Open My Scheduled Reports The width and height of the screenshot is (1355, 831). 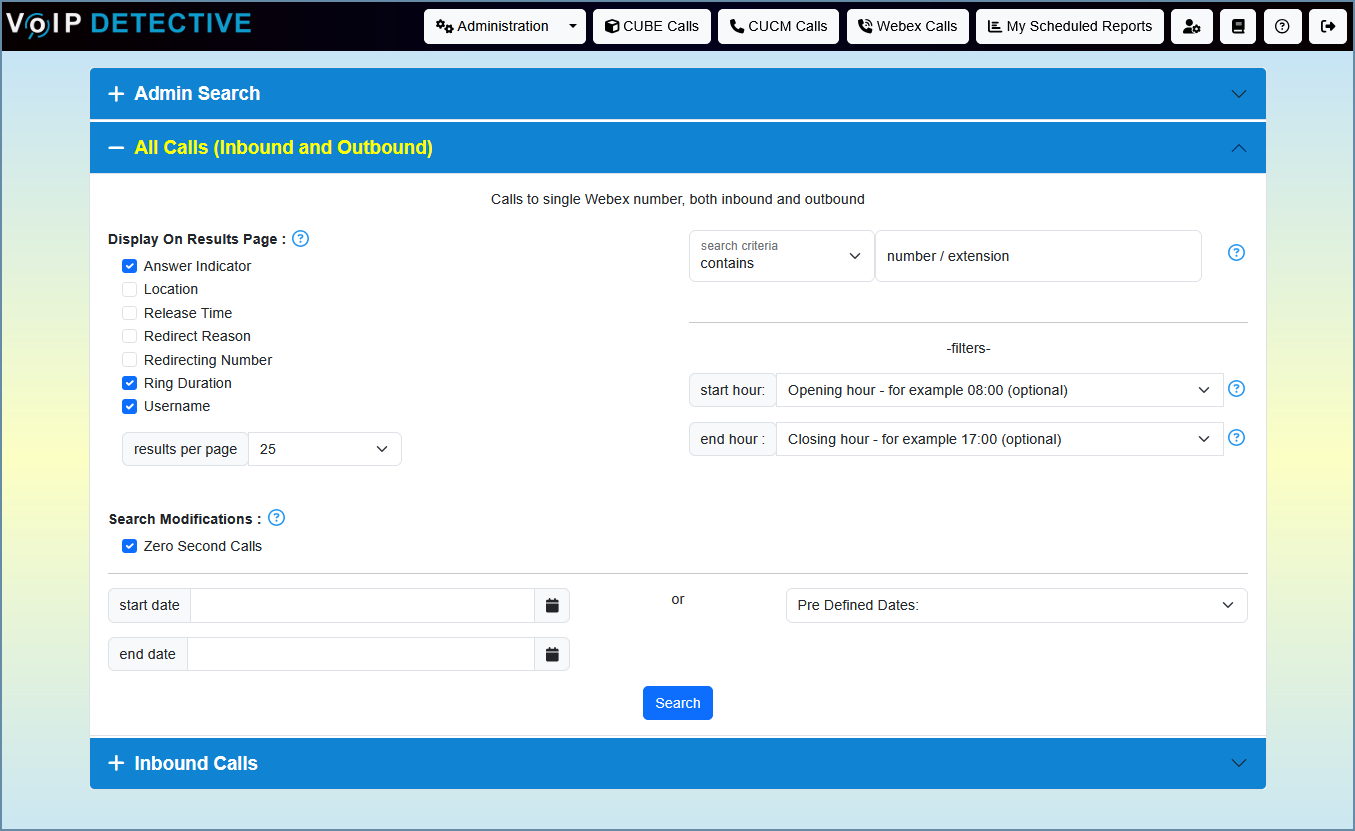pos(1070,27)
